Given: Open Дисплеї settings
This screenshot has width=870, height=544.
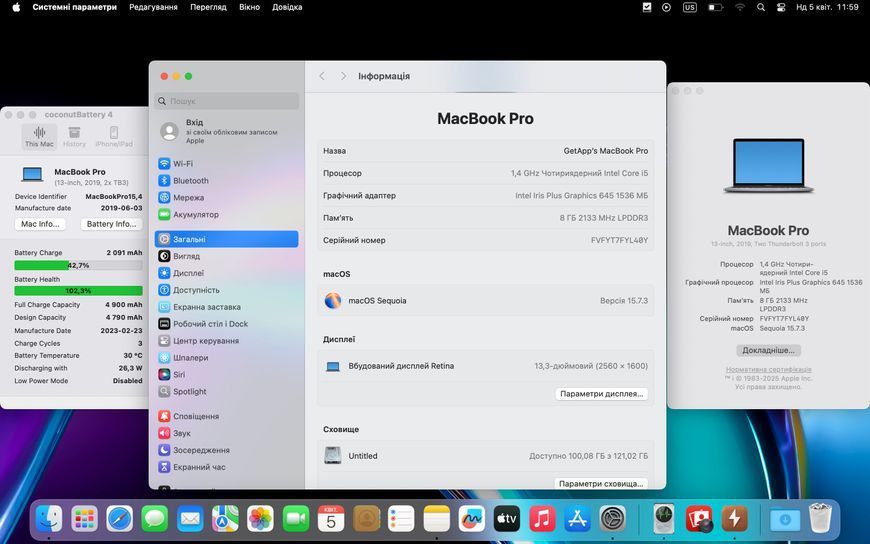Looking at the screenshot, I should [226, 273].
